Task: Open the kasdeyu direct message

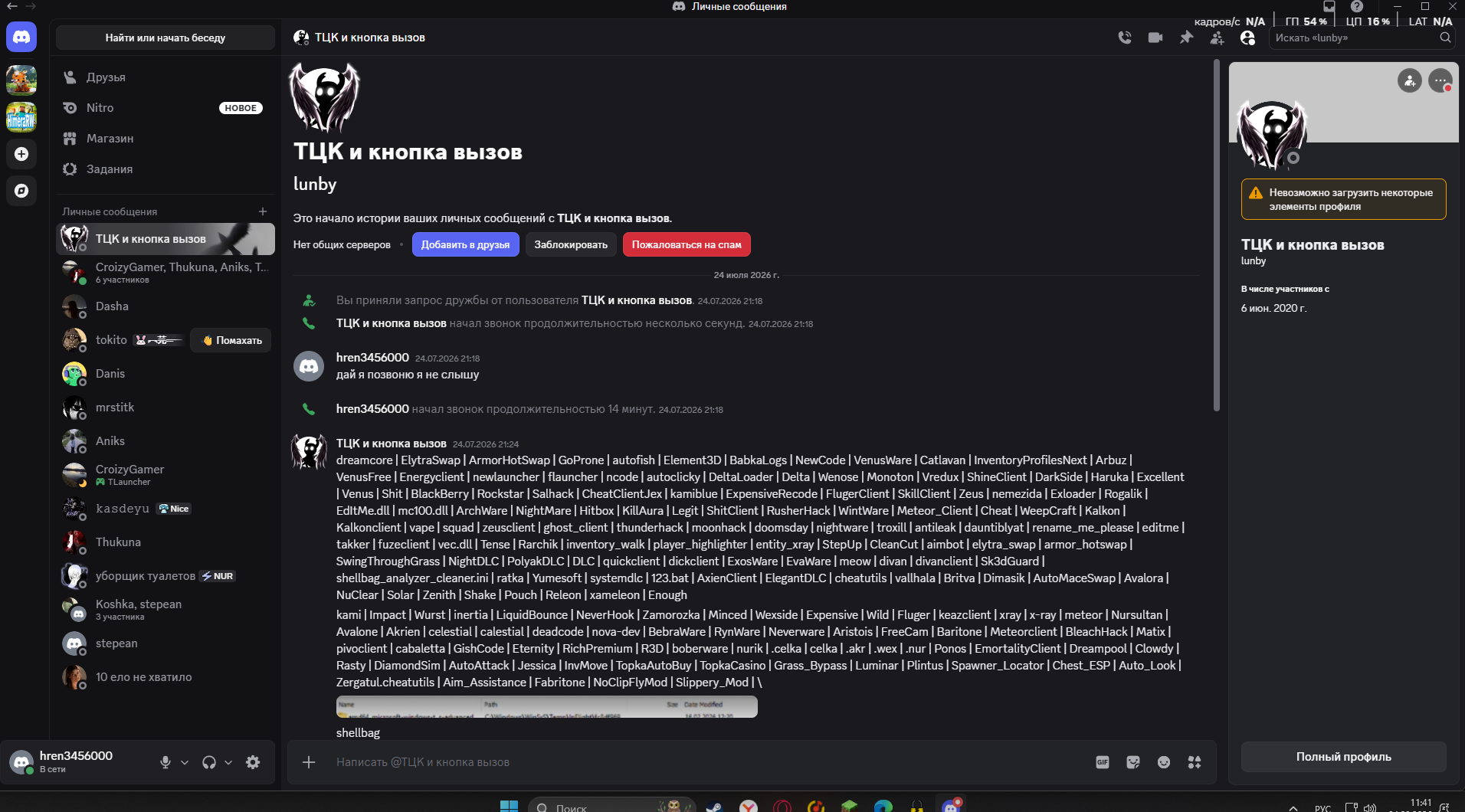Action: click(166, 509)
